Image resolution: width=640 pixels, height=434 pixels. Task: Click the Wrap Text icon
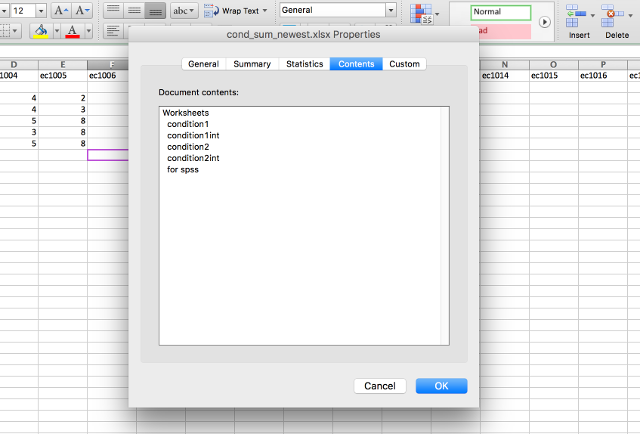pyautogui.click(x=211, y=11)
